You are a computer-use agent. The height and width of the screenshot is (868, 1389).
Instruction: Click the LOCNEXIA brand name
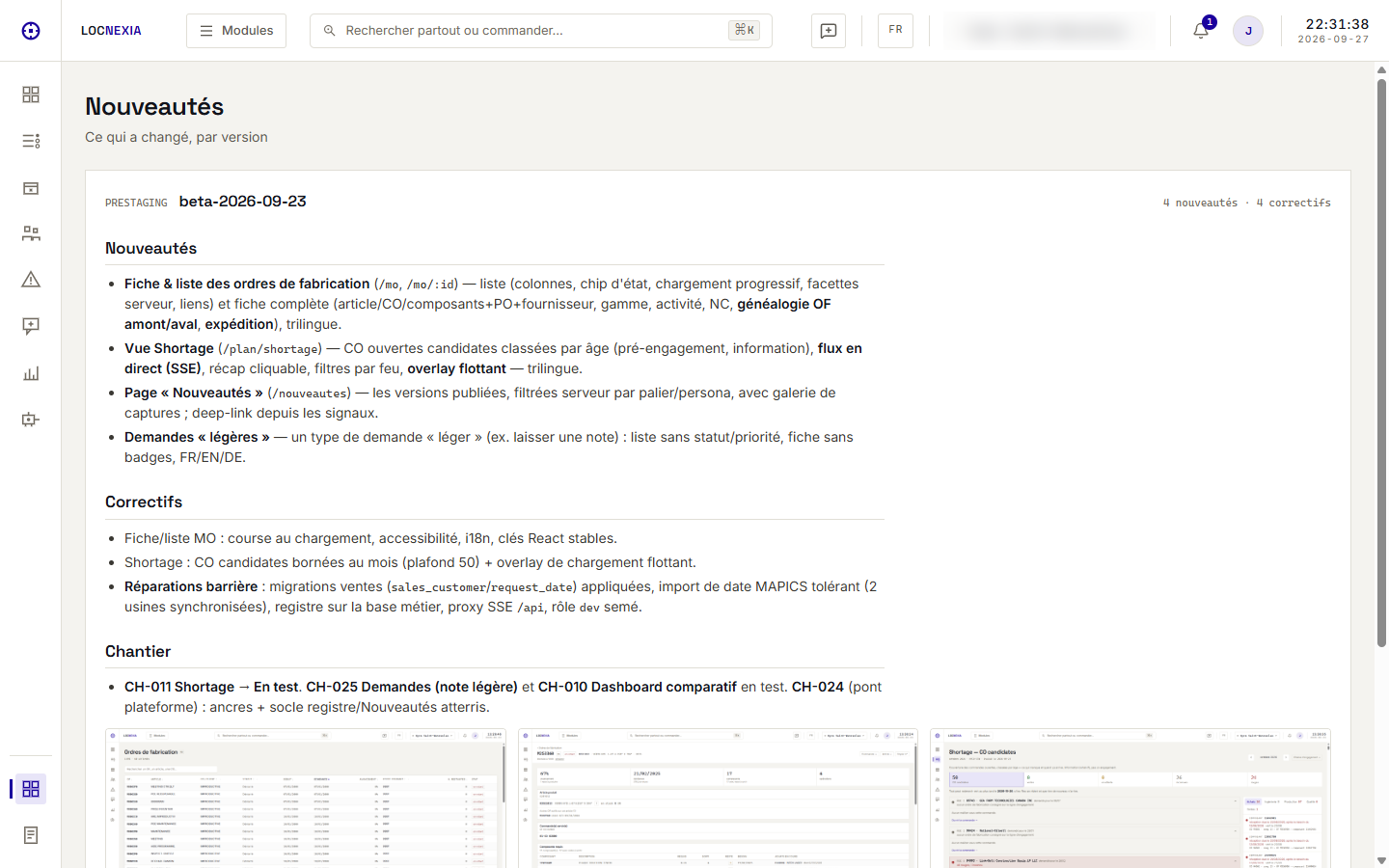pyautogui.click(x=111, y=31)
